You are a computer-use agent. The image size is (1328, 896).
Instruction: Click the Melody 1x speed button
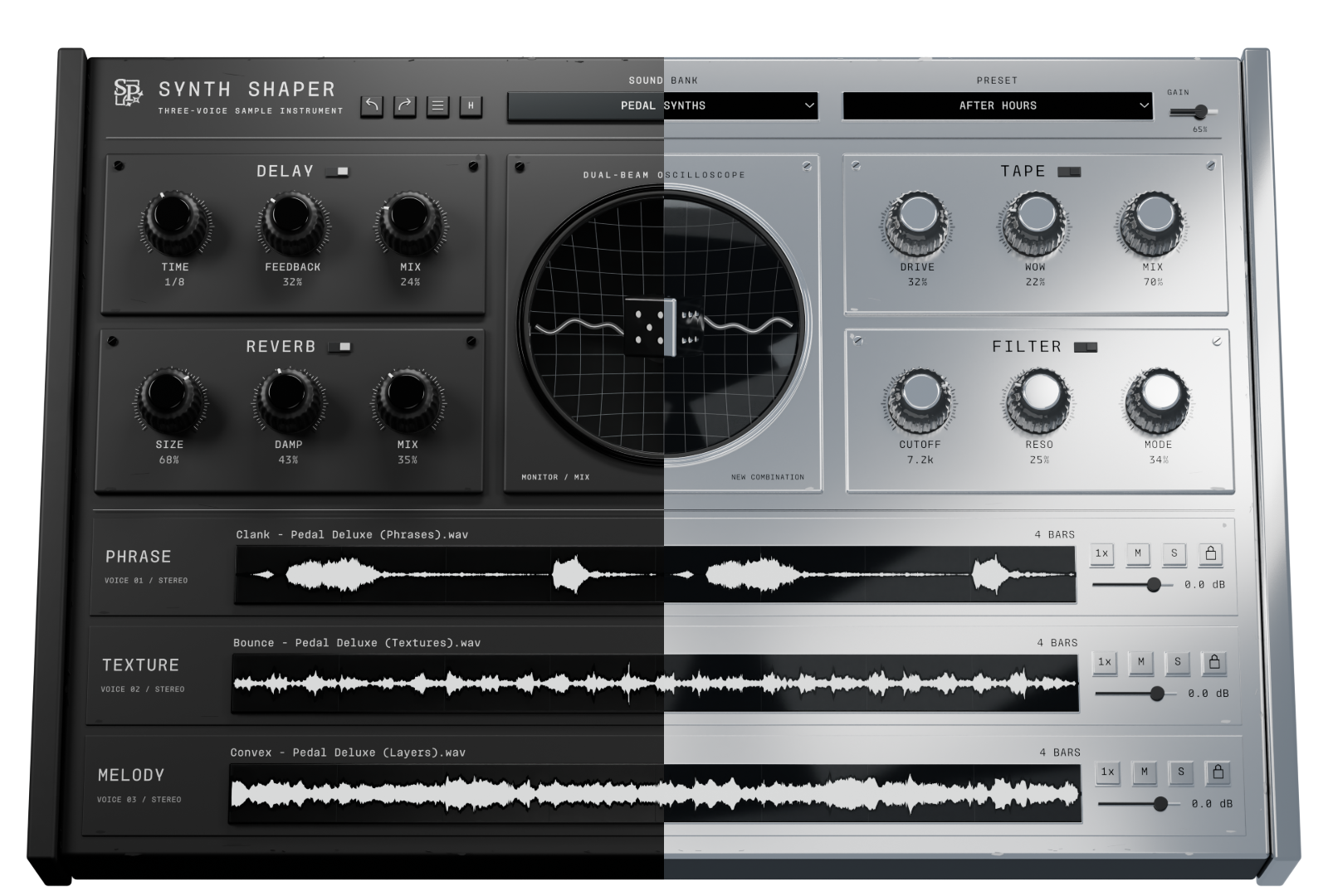pyautogui.click(x=1107, y=772)
